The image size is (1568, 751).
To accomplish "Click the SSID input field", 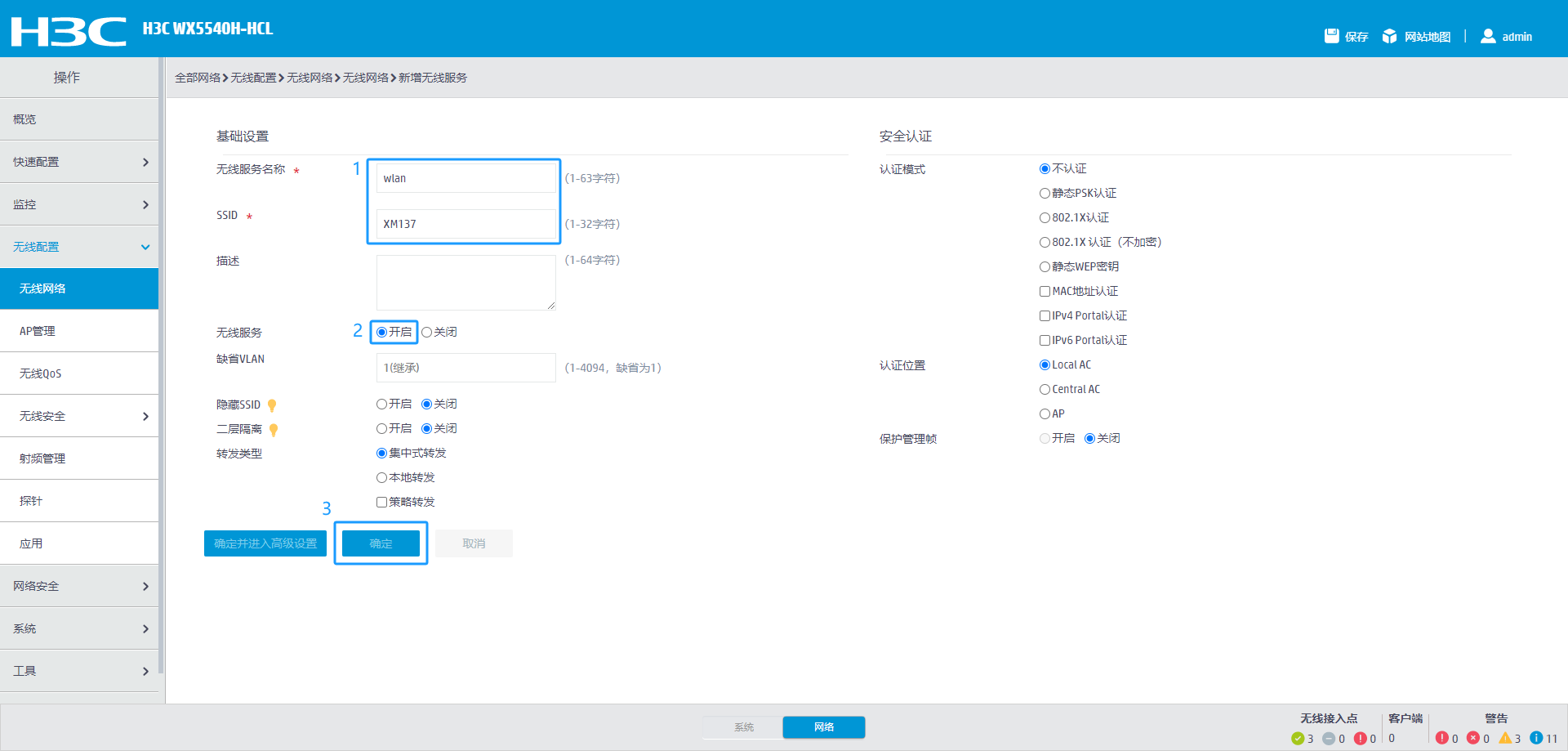I will coord(465,224).
